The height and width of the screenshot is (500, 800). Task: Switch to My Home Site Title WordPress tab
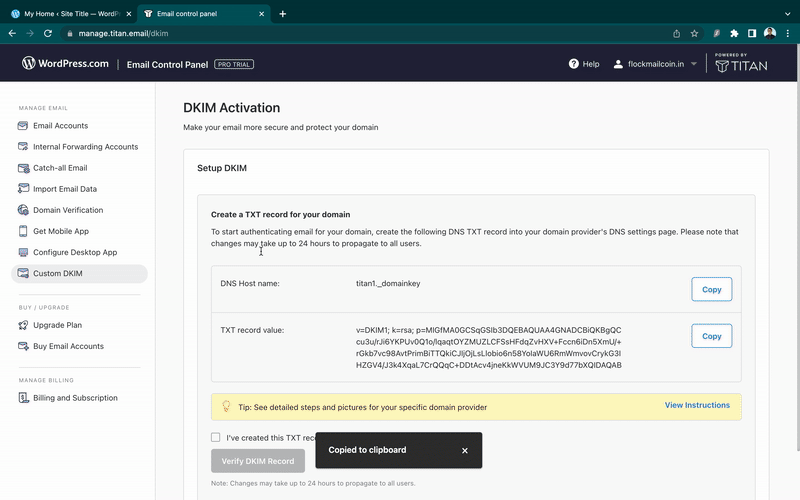coord(70,14)
